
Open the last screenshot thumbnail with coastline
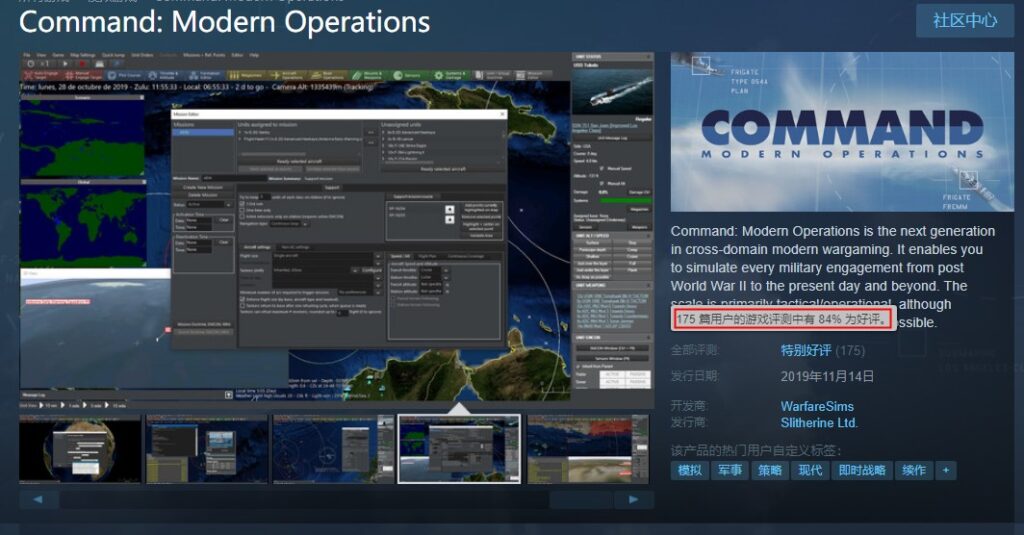[x=588, y=449]
